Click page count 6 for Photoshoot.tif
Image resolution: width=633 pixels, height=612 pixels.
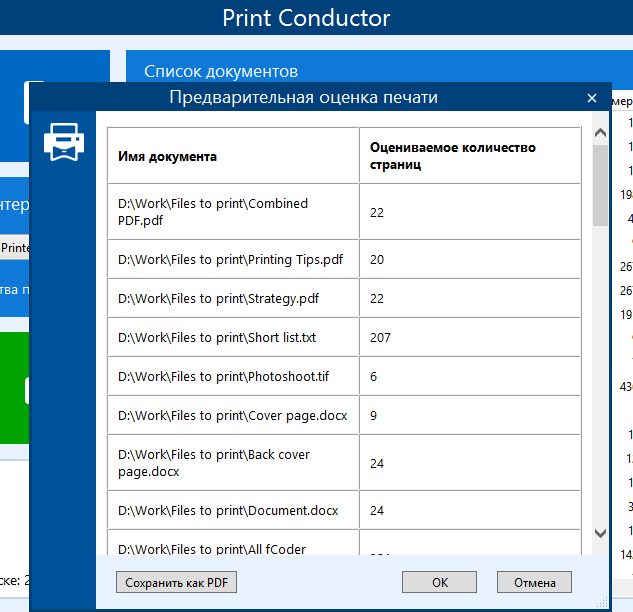click(373, 377)
